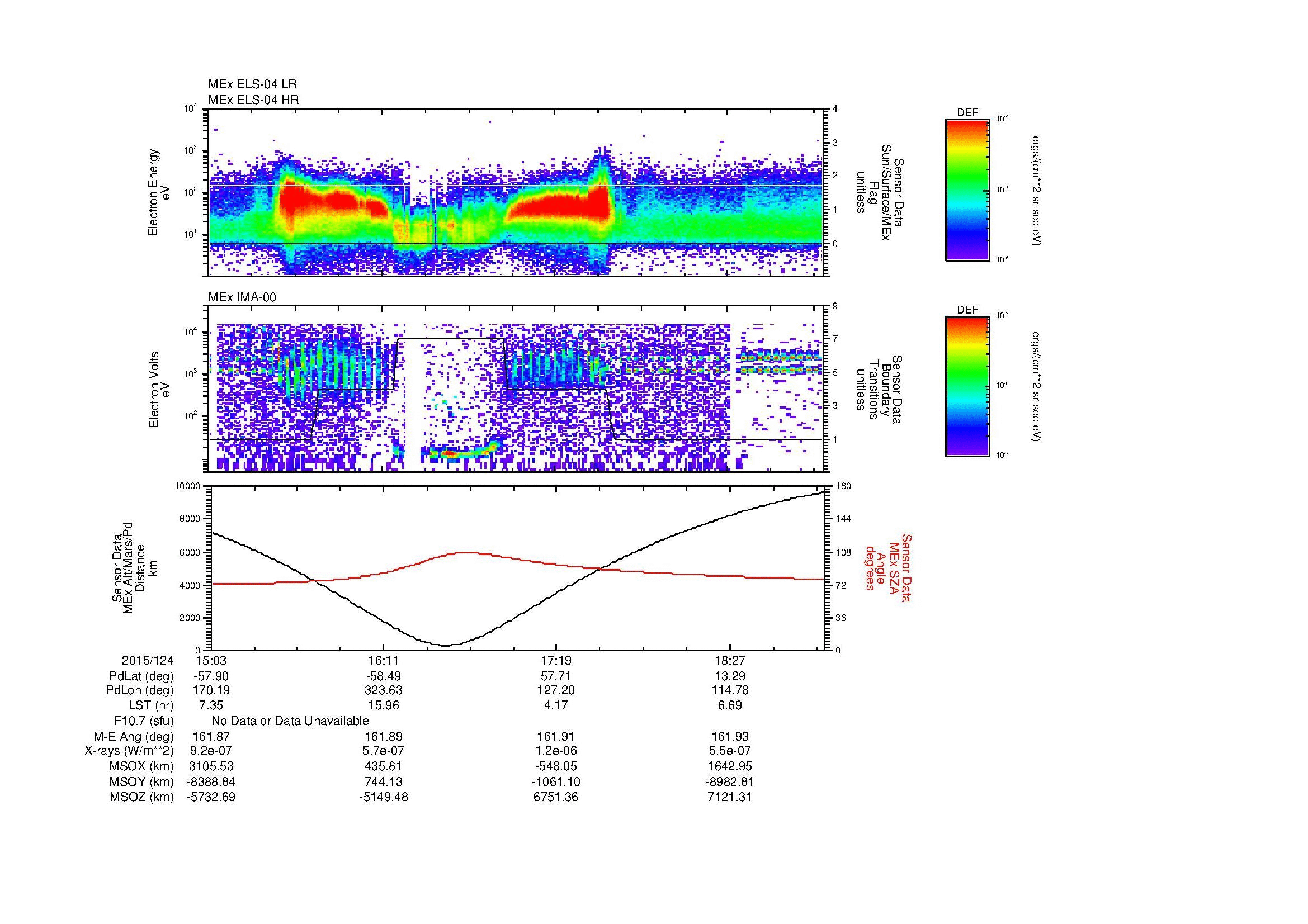The image size is (1308, 924).
Task: Click the '18:27' time tick label
Action: click(730, 660)
